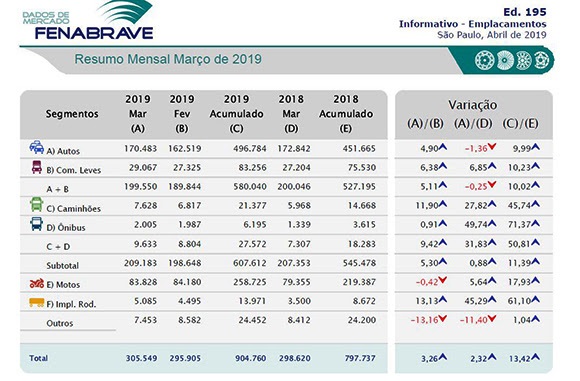Image resolution: width=580 pixels, height=381 pixels.
Task: Select the 2019 Acumulado (C) column header
Action: (x=236, y=114)
